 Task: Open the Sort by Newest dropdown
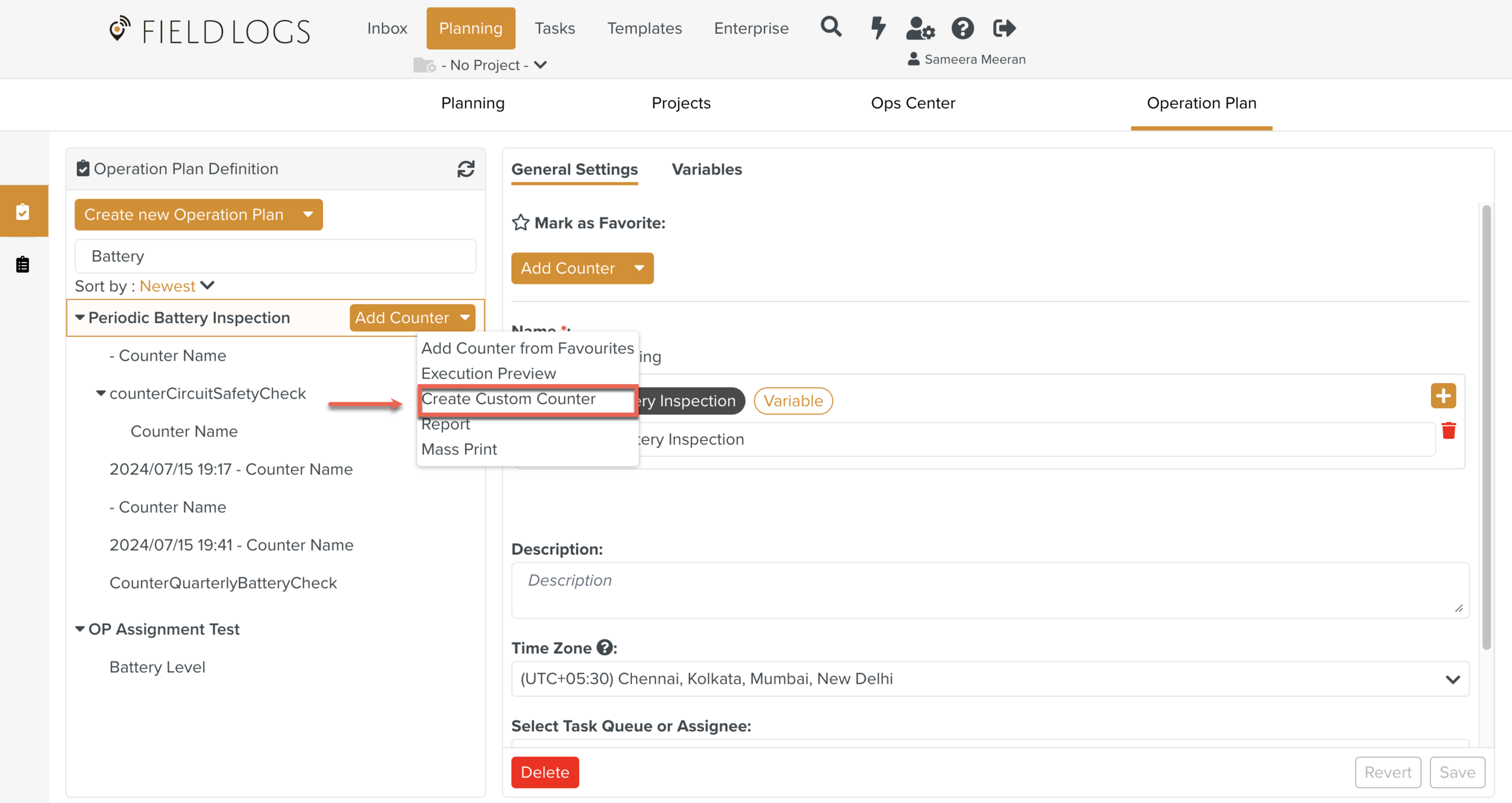(x=177, y=286)
